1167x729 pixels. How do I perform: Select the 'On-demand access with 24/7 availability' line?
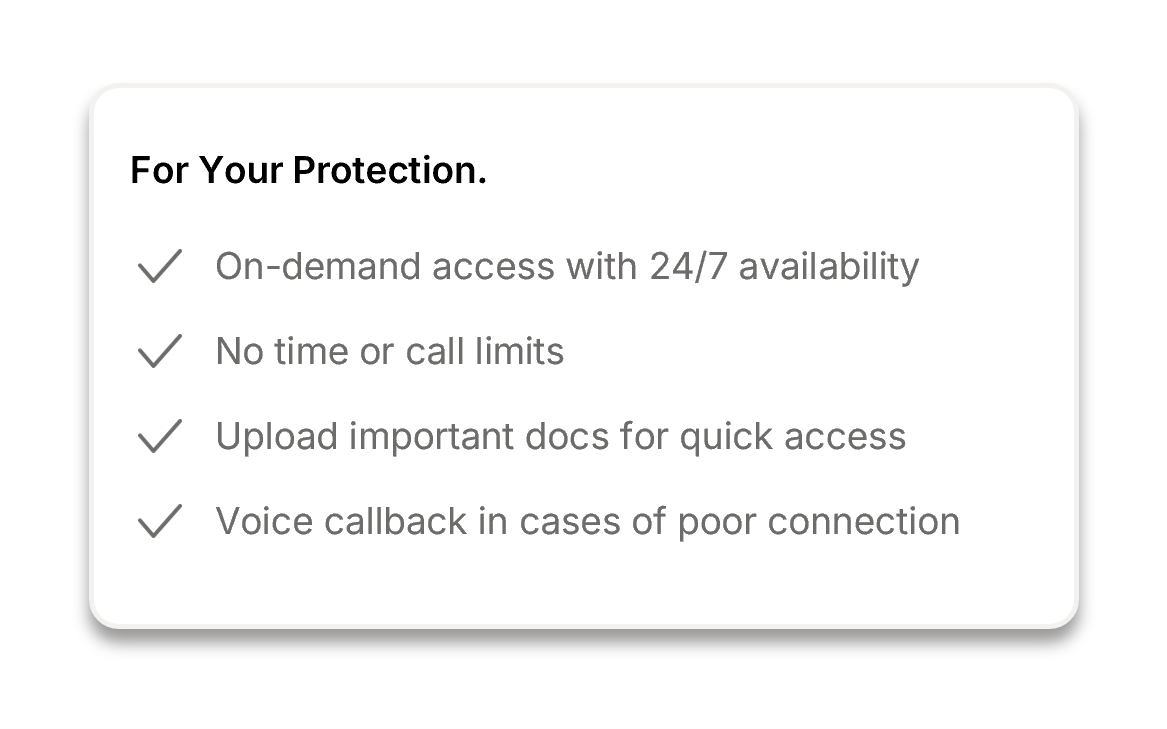click(x=566, y=267)
